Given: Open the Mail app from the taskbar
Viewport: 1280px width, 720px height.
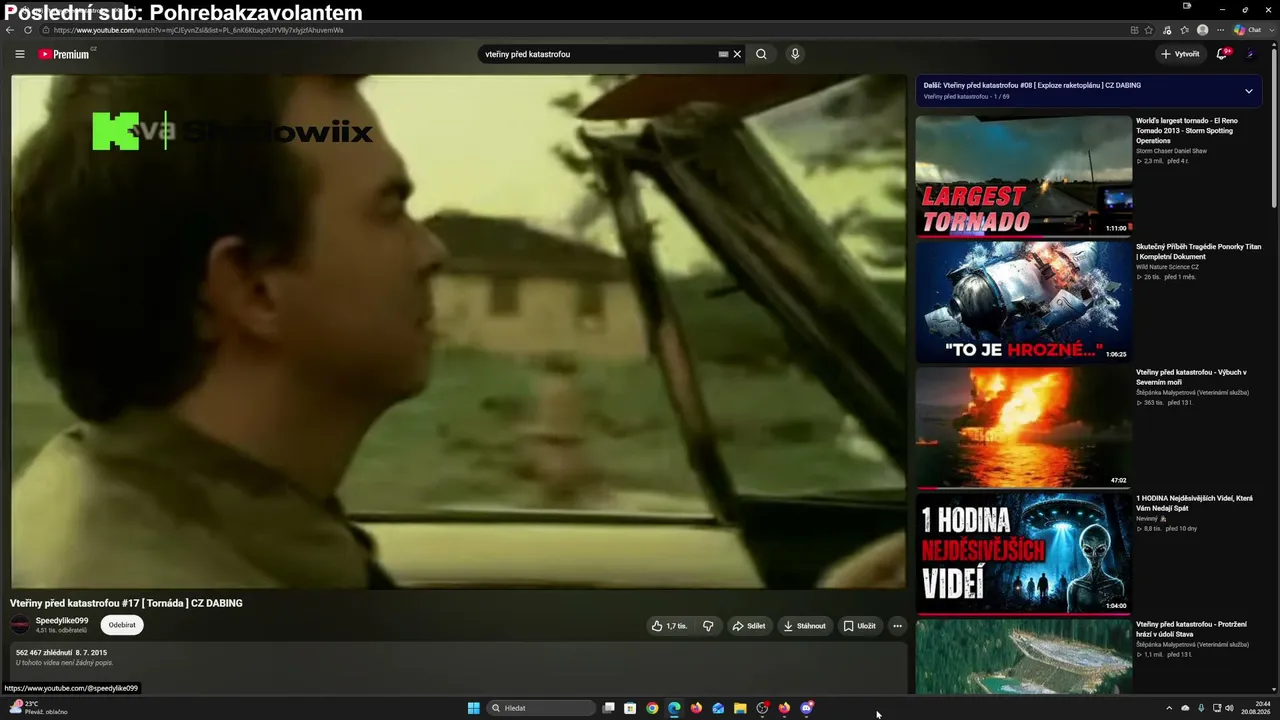Looking at the screenshot, I should 718,708.
